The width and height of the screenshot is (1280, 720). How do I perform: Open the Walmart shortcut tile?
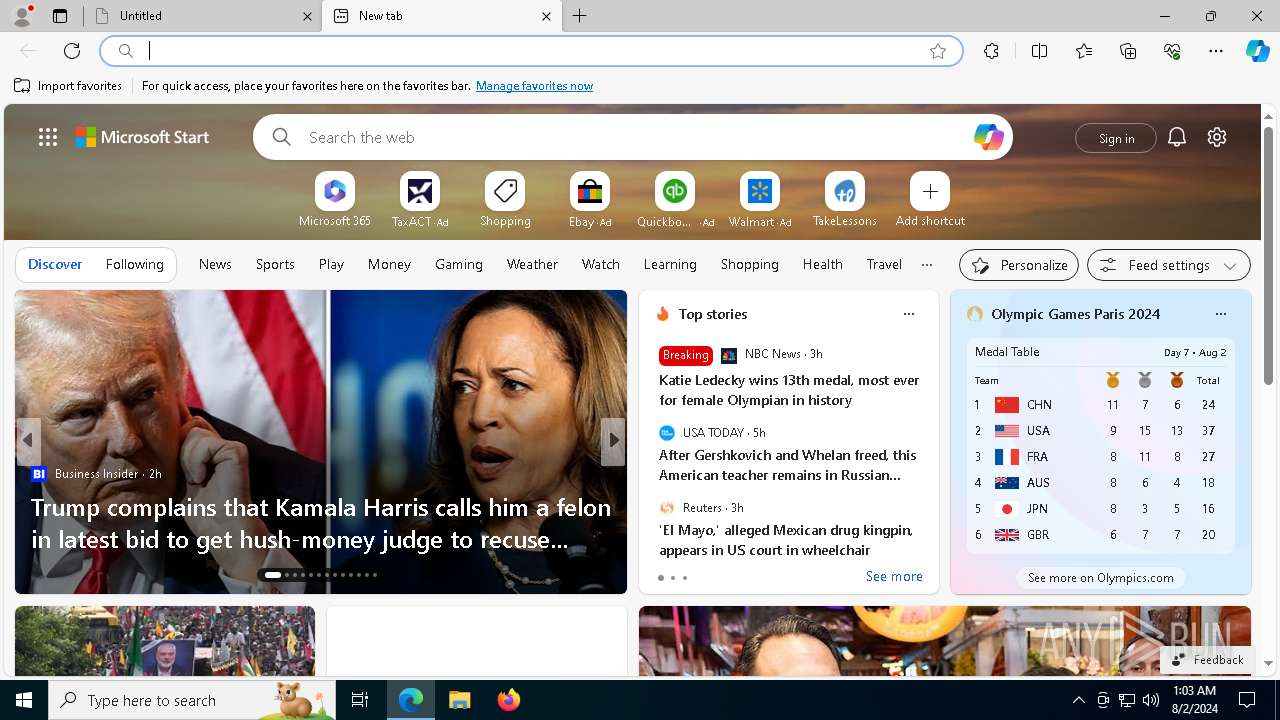tap(760, 200)
